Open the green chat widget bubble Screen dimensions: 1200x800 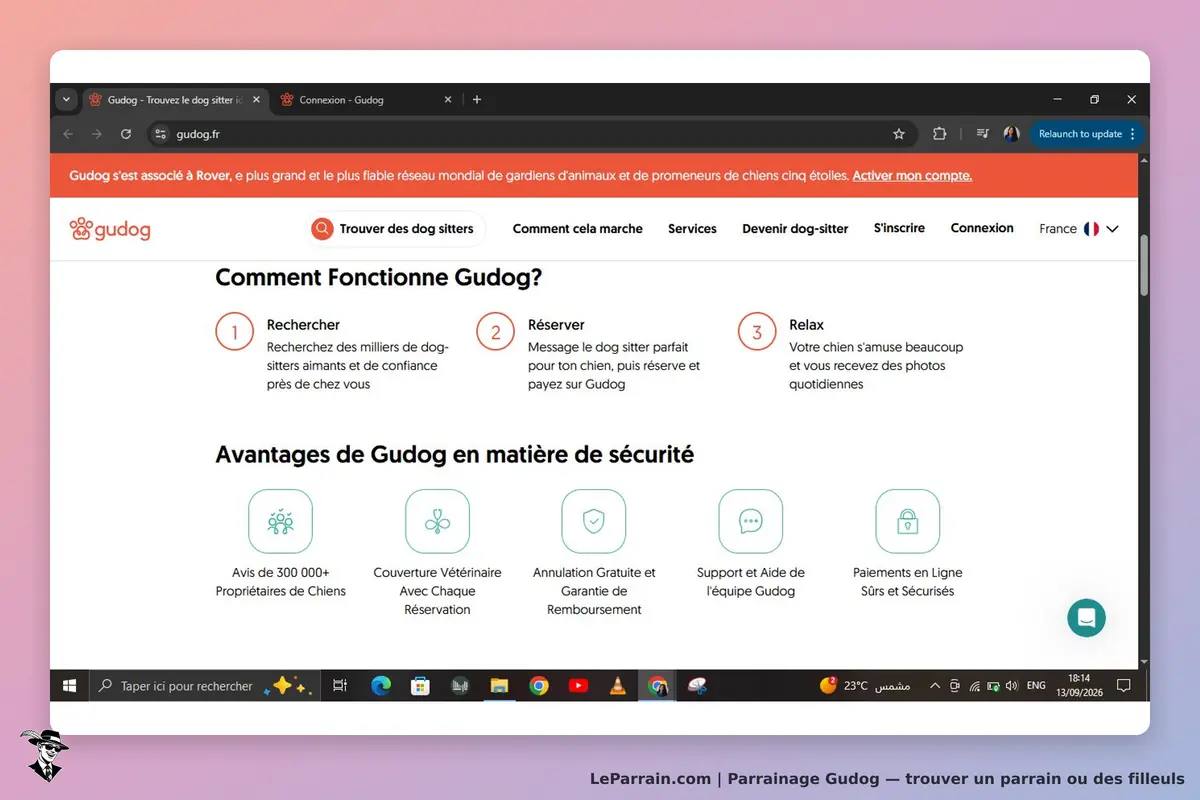click(1086, 617)
